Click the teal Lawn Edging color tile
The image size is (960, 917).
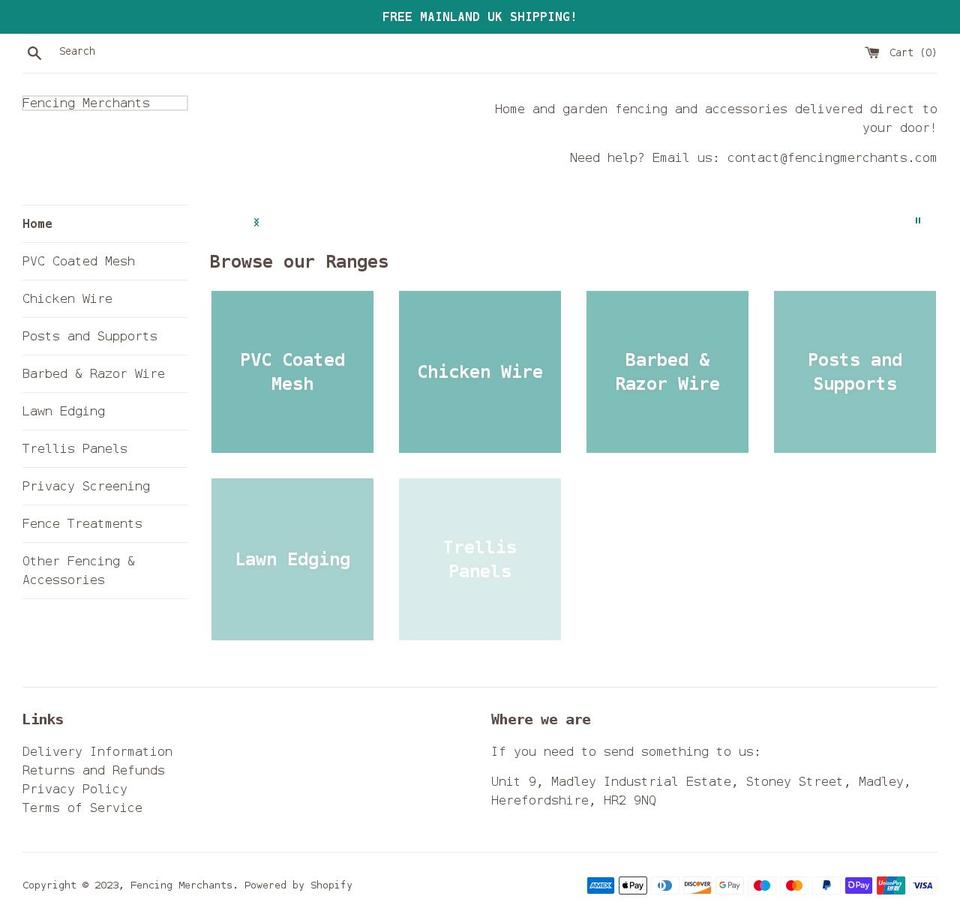click(x=292, y=559)
